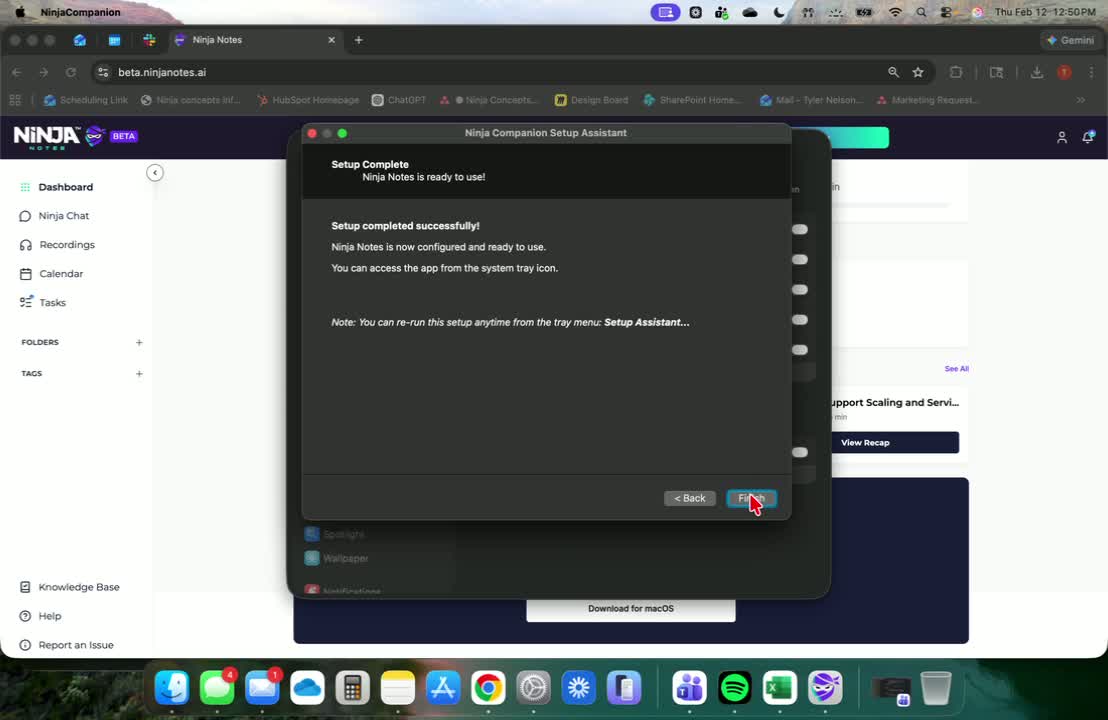Open a new Chrome tab
1108x720 pixels.
pos(358,40)
